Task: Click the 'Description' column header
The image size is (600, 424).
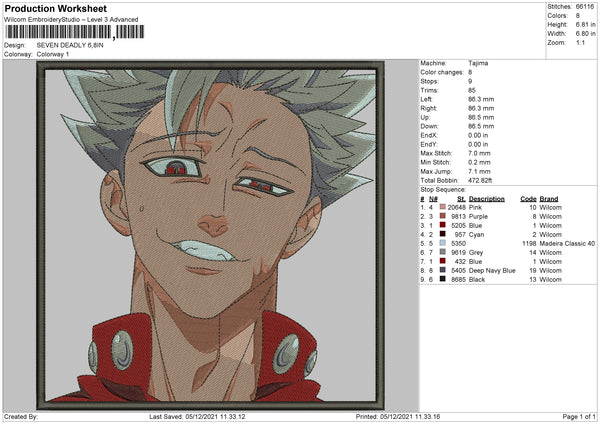Action: coord(487,199)
